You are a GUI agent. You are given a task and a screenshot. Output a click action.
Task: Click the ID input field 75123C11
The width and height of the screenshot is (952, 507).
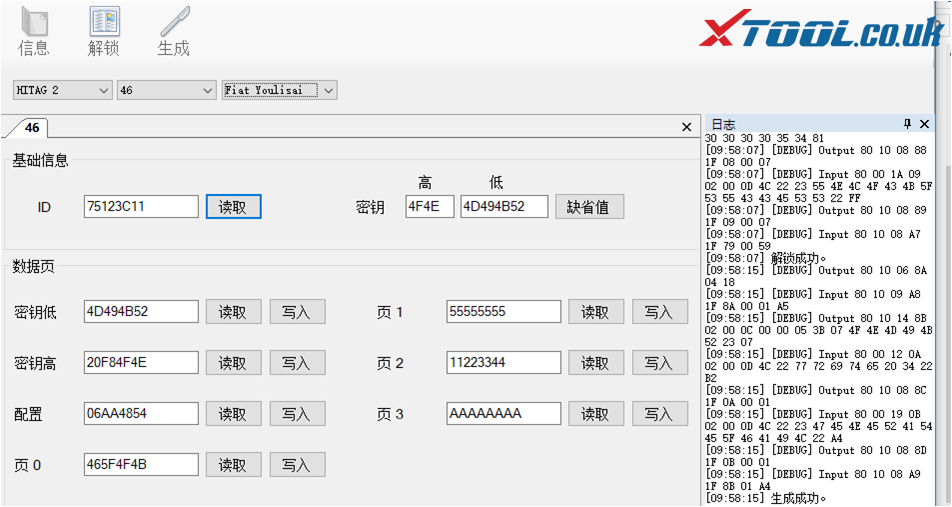141,206
